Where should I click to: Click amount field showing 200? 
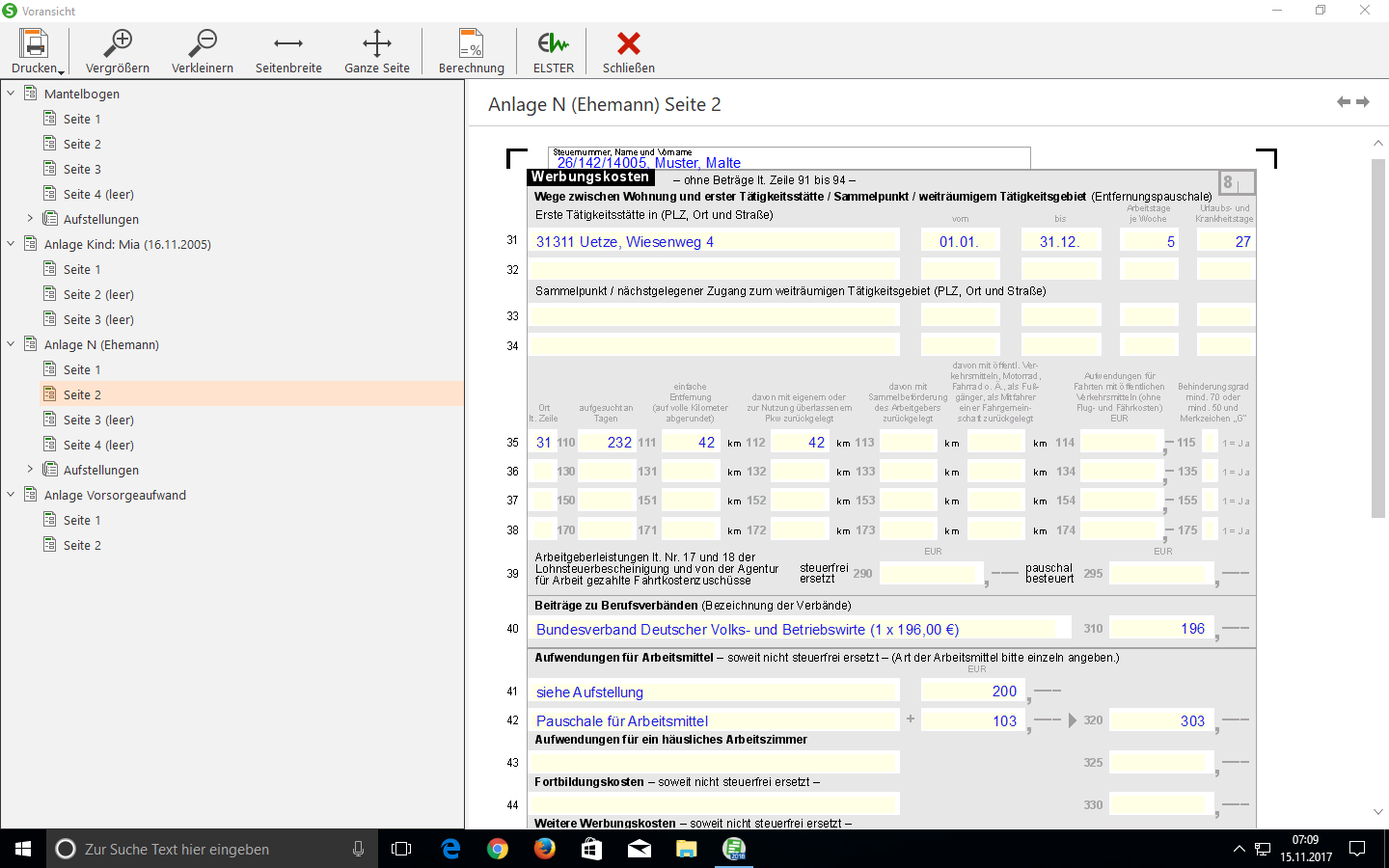(973, 692)
